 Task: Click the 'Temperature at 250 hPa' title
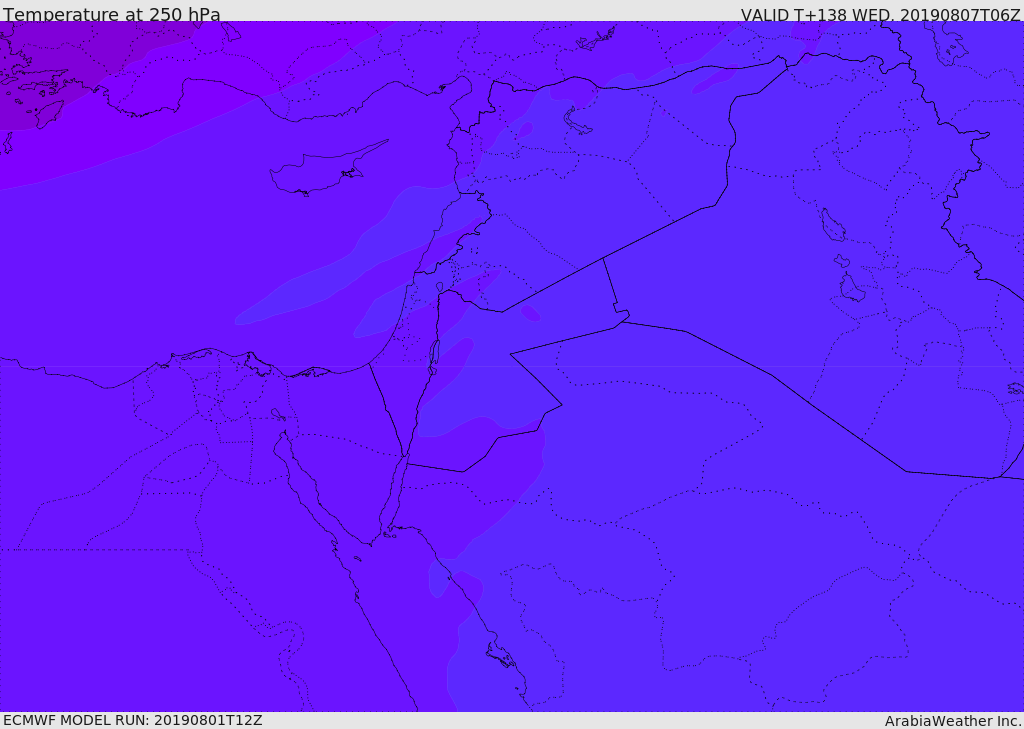tap(112, 14)
